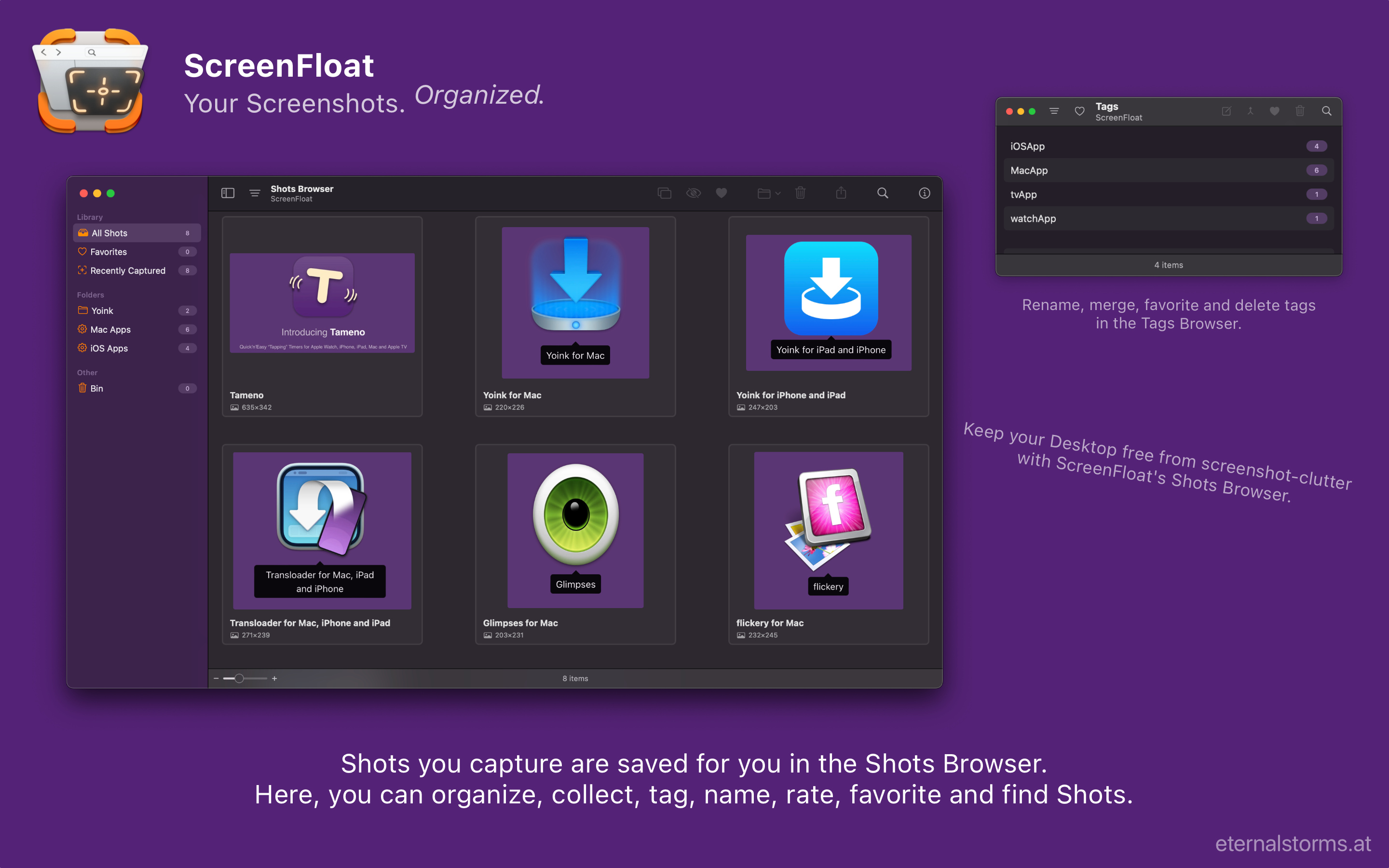Viewport: 1389px width, 868px height.
Task: Click the "Glimpses for Mac" shot name
Action: [520, 623]
